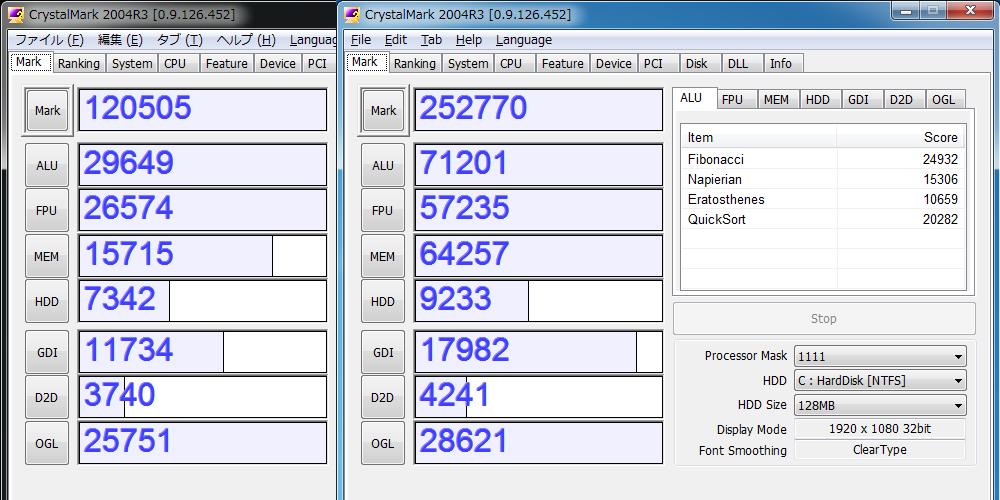
Task: Click the CrystalMark icon in left window title bar
Action: click(x=16, y=14)
